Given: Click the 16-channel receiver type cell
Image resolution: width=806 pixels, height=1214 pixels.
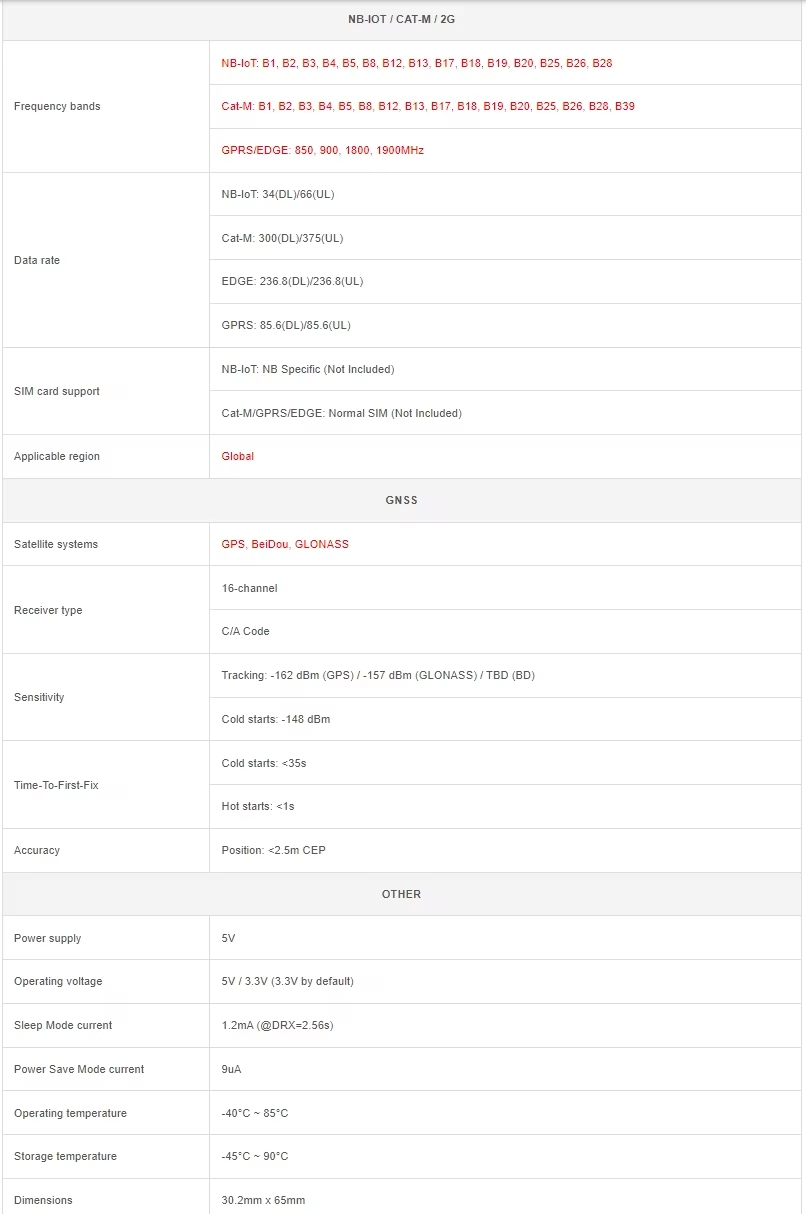Looking at the screenshot, I should [249, 588].
